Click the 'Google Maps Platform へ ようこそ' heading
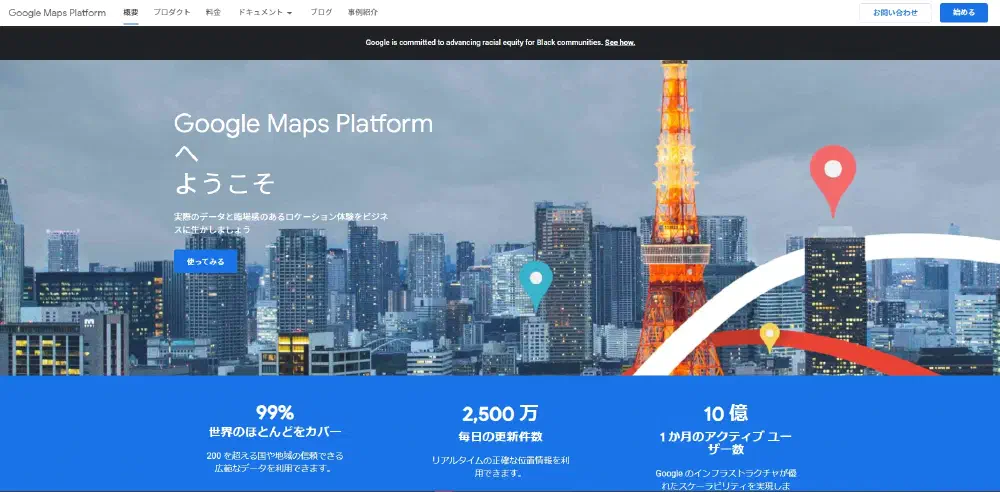 pos(304,154)
